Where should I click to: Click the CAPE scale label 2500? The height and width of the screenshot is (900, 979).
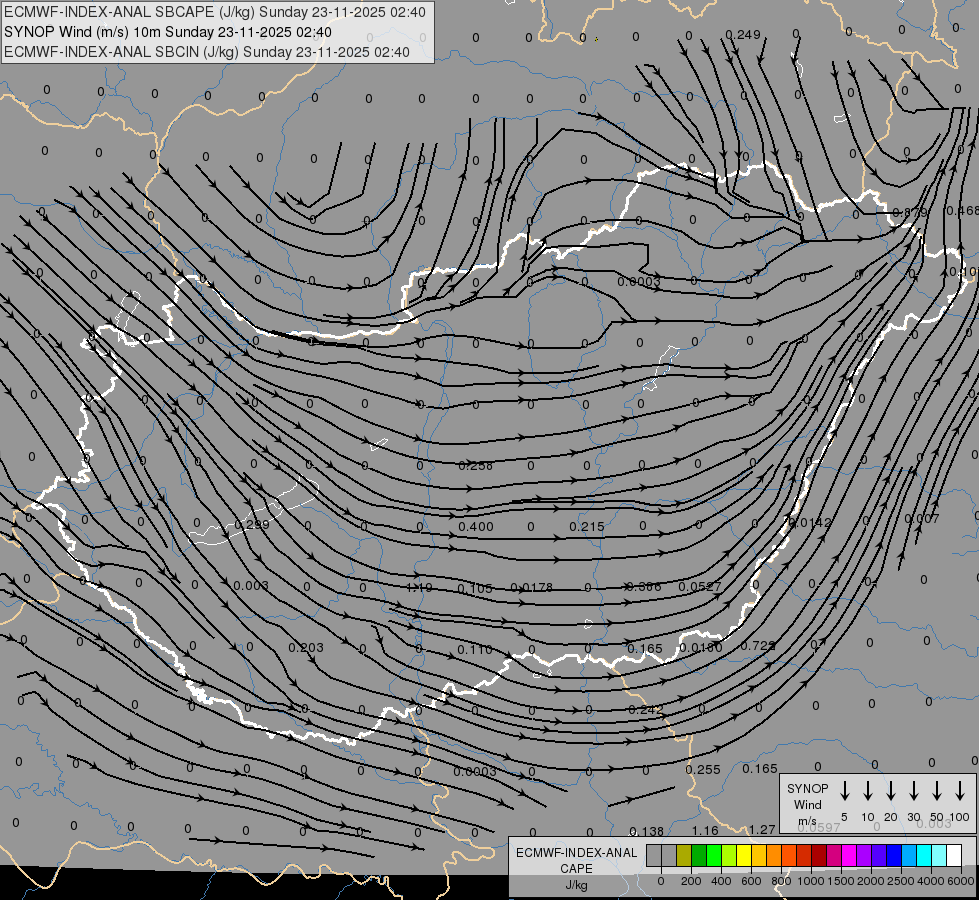pyautogui.click(x=900, y=881)
